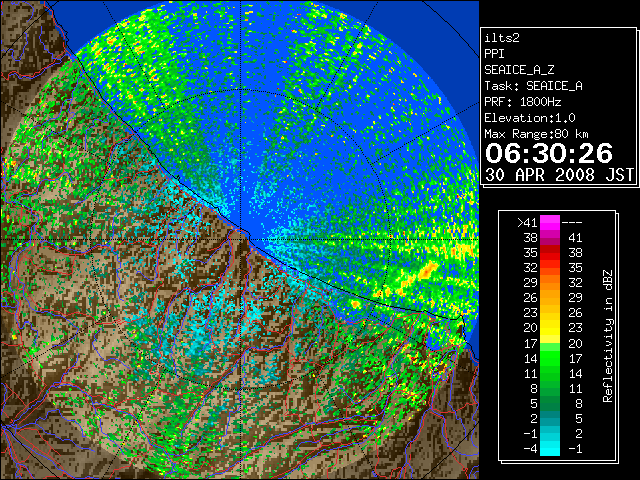Click the 06:30:26 timestamp
The height and width of the screenshot is (480, 640).
[x=549, y=153]
